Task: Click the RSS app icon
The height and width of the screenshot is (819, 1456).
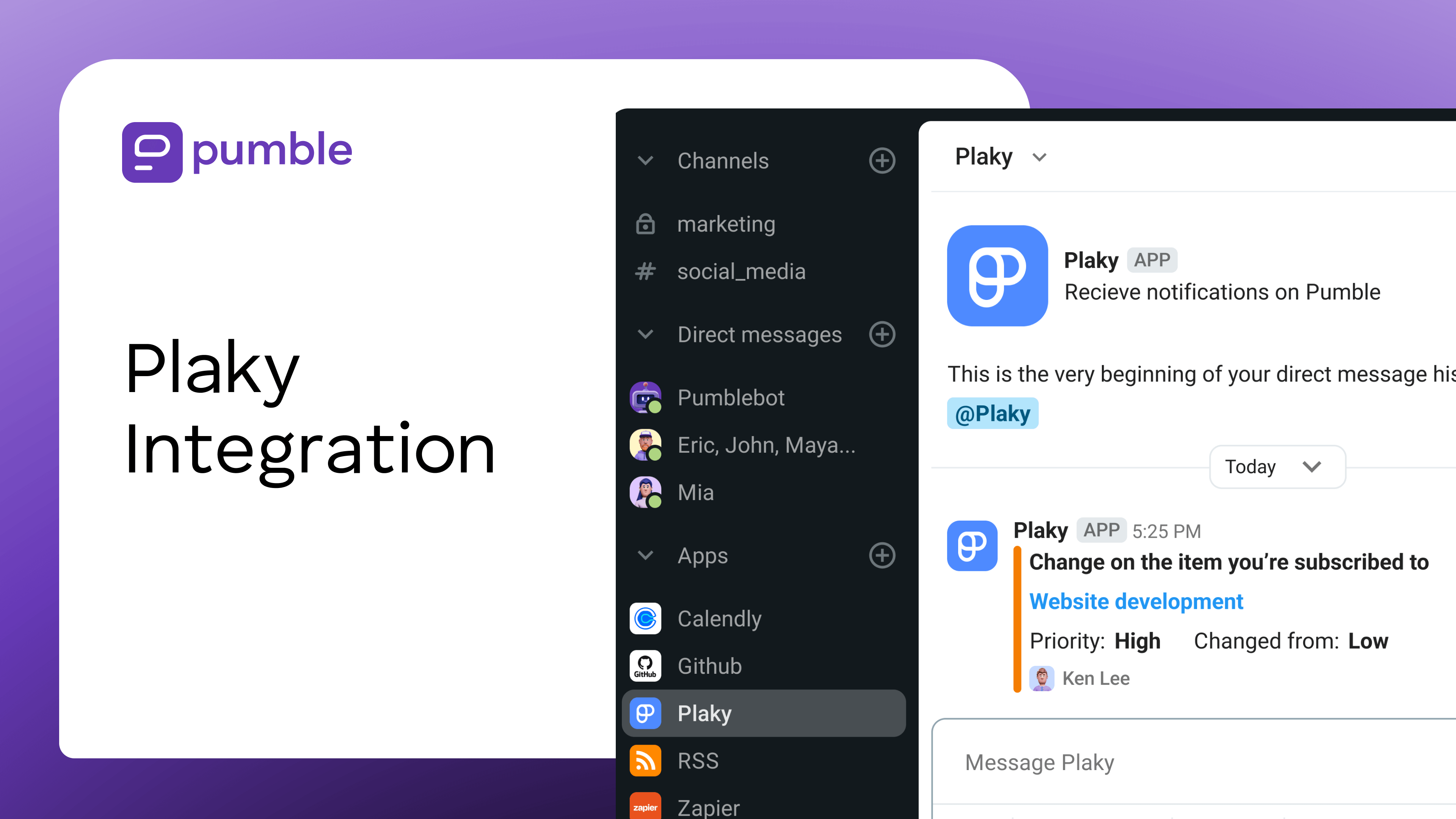Action: [x=645, y=761]
